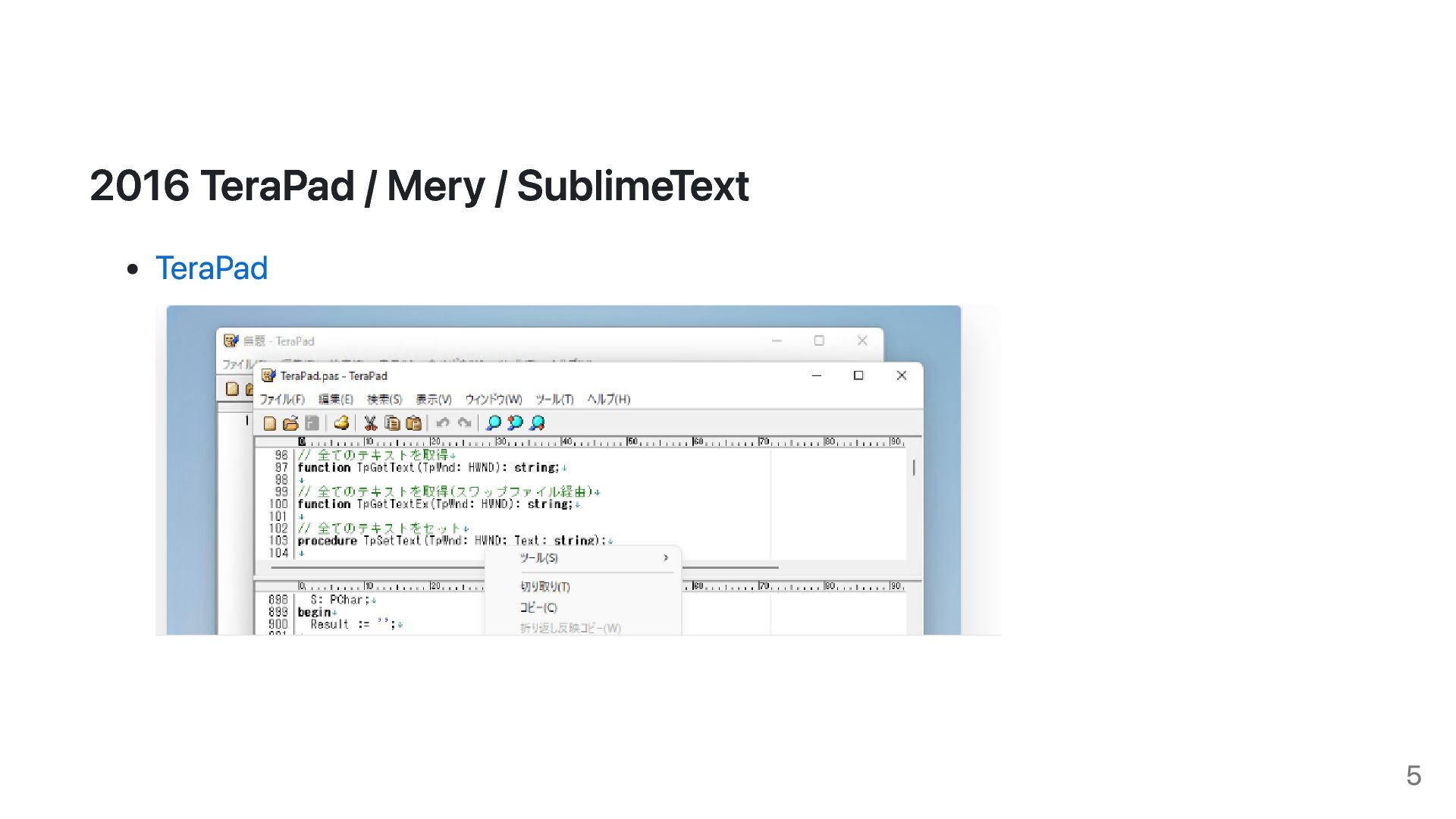The width and height of the screenshot is (1456, 819).
Task: Choose 切り取り(T) from context menu
Action: click(544, 587)
